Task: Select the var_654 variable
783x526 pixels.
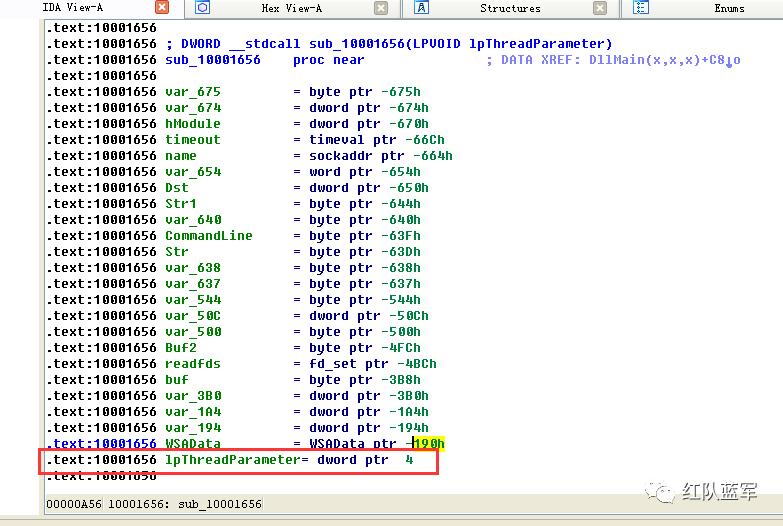Action: [193, 172]
